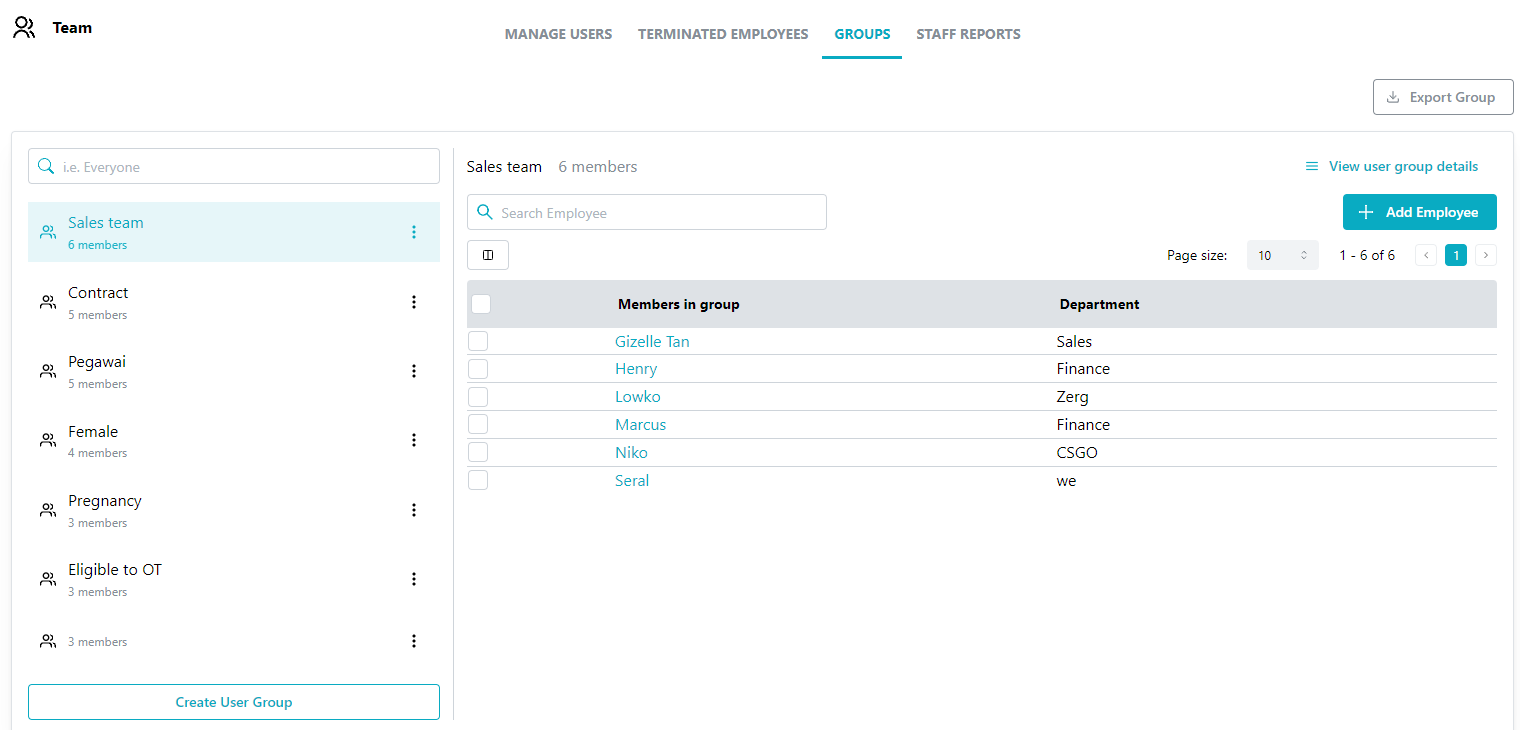
Task: Focus the group search field 'i.e. Everyone'
Action: (x=234, y=166)
